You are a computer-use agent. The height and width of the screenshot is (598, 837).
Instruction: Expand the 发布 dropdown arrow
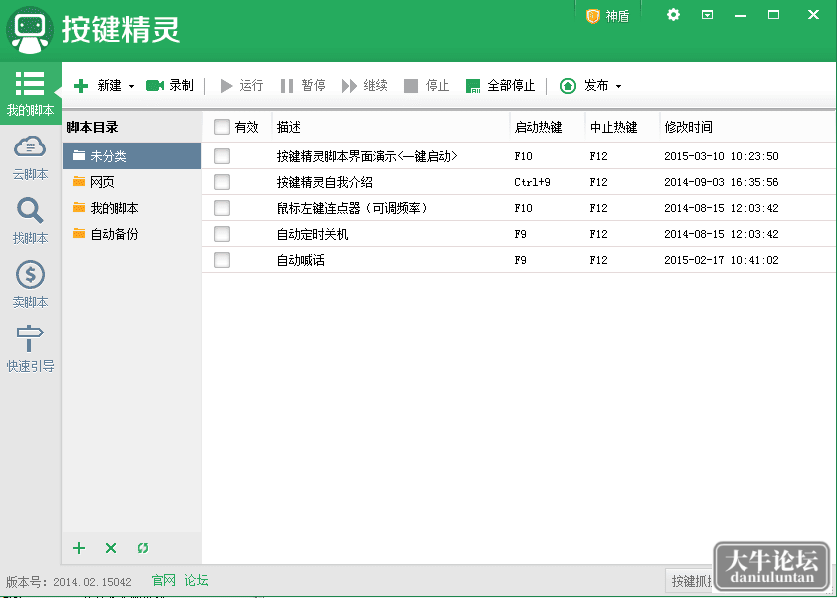618,86
